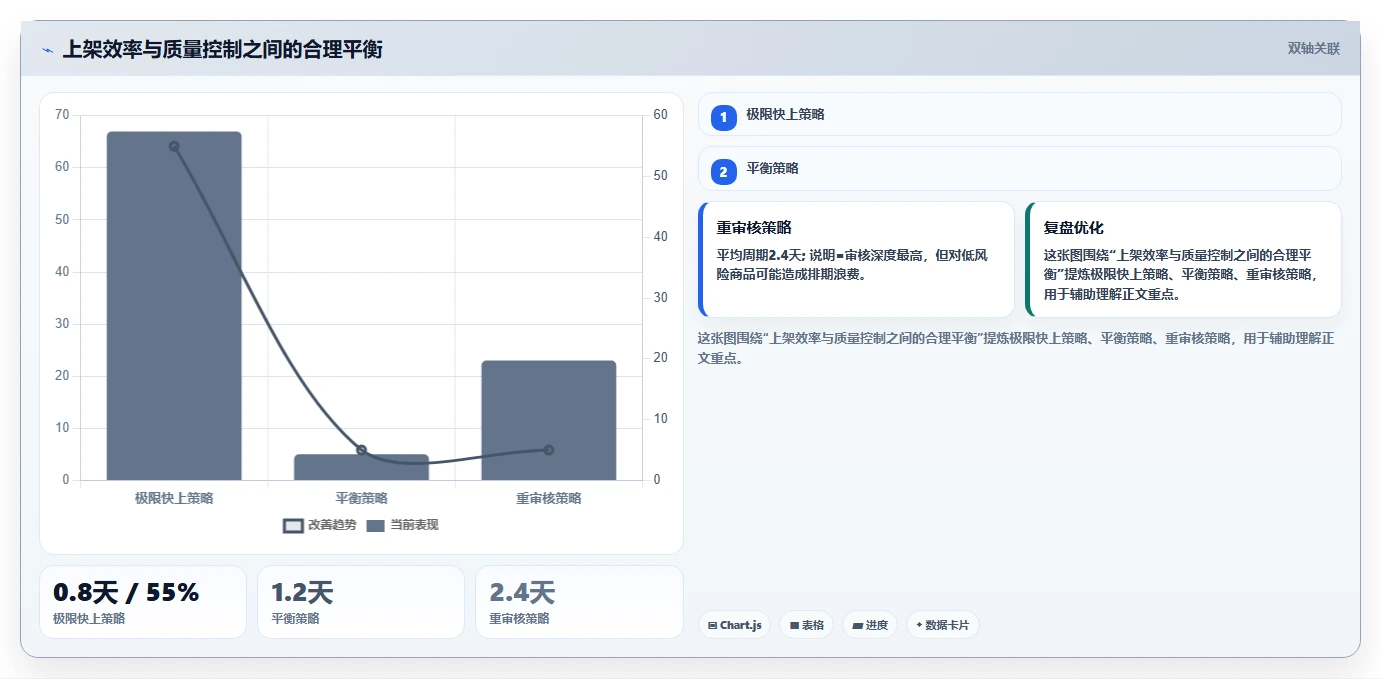This screenshot has height=679, width=1381.
Task: Open the 复盘优化 card
Action: 1183,259
